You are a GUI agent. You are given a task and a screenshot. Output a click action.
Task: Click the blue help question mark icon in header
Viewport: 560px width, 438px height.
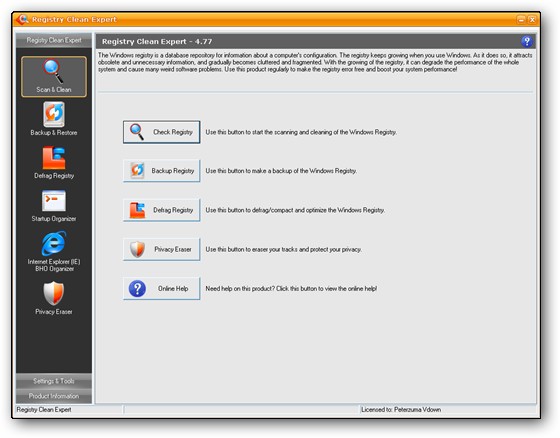pyautogui.click(x=526, y=41)
